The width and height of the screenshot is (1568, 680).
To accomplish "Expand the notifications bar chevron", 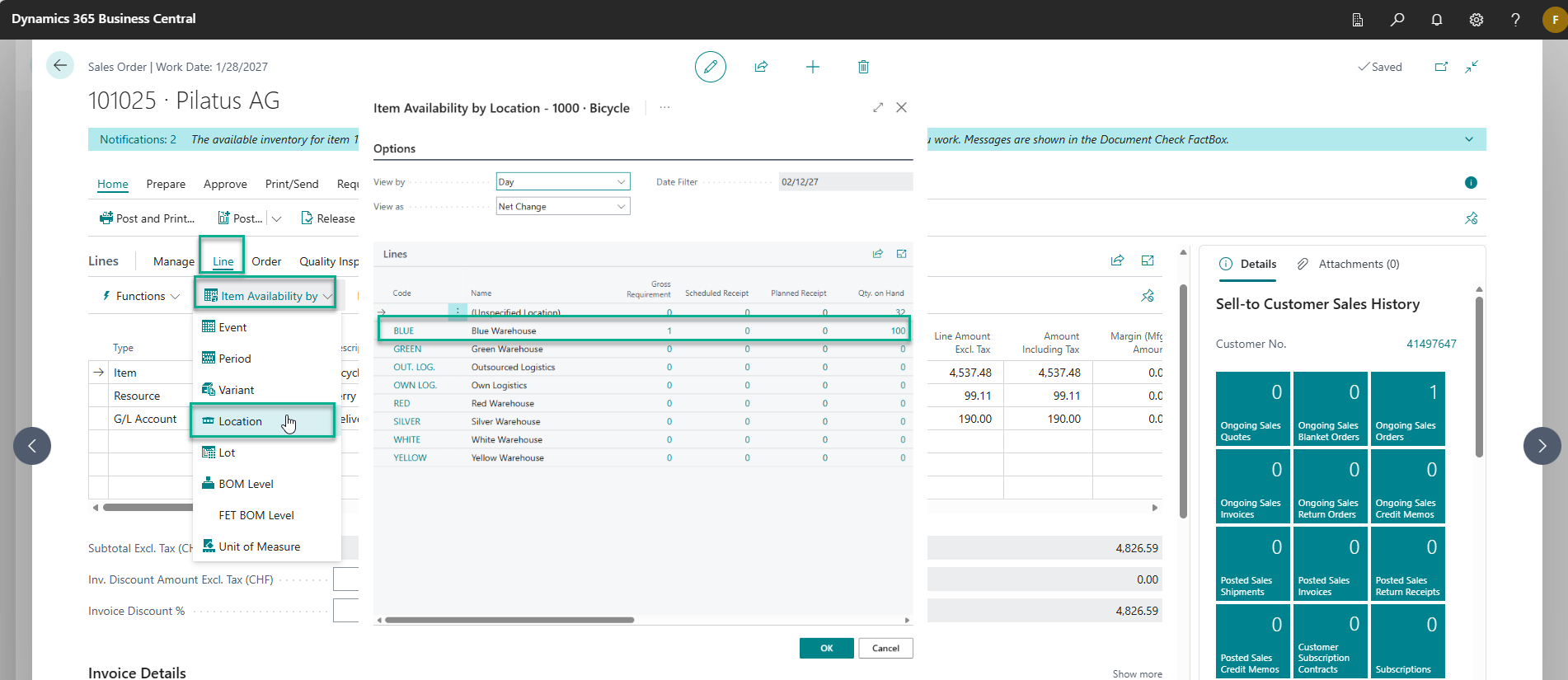I will [x=1469, y=139].
